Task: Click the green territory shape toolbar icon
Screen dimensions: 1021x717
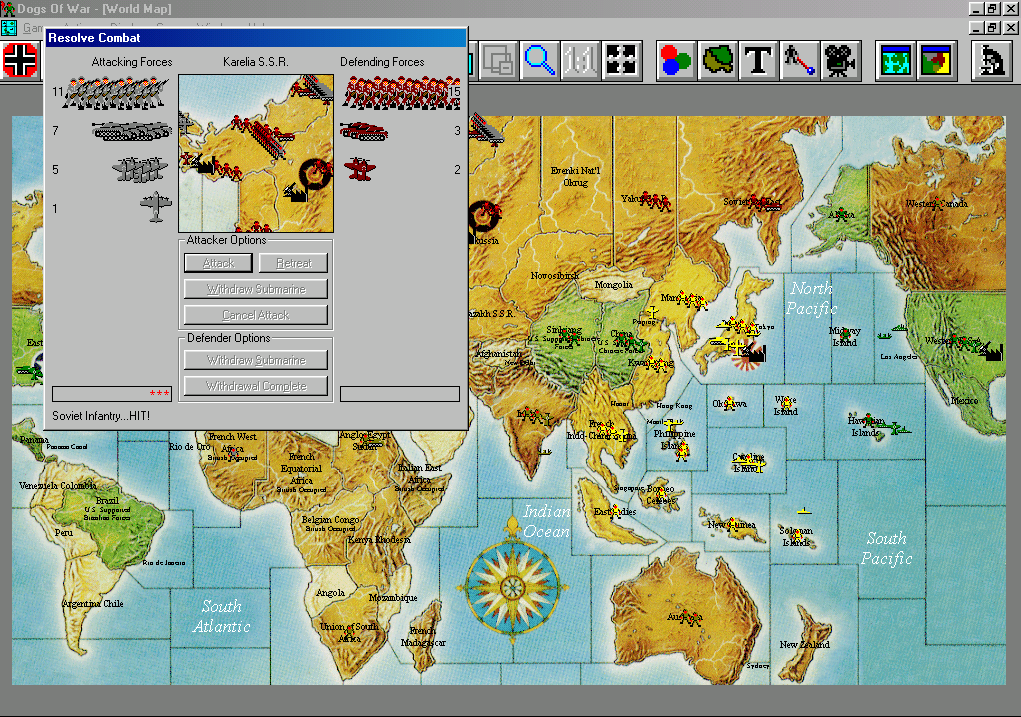Action: tap(717, 61)
